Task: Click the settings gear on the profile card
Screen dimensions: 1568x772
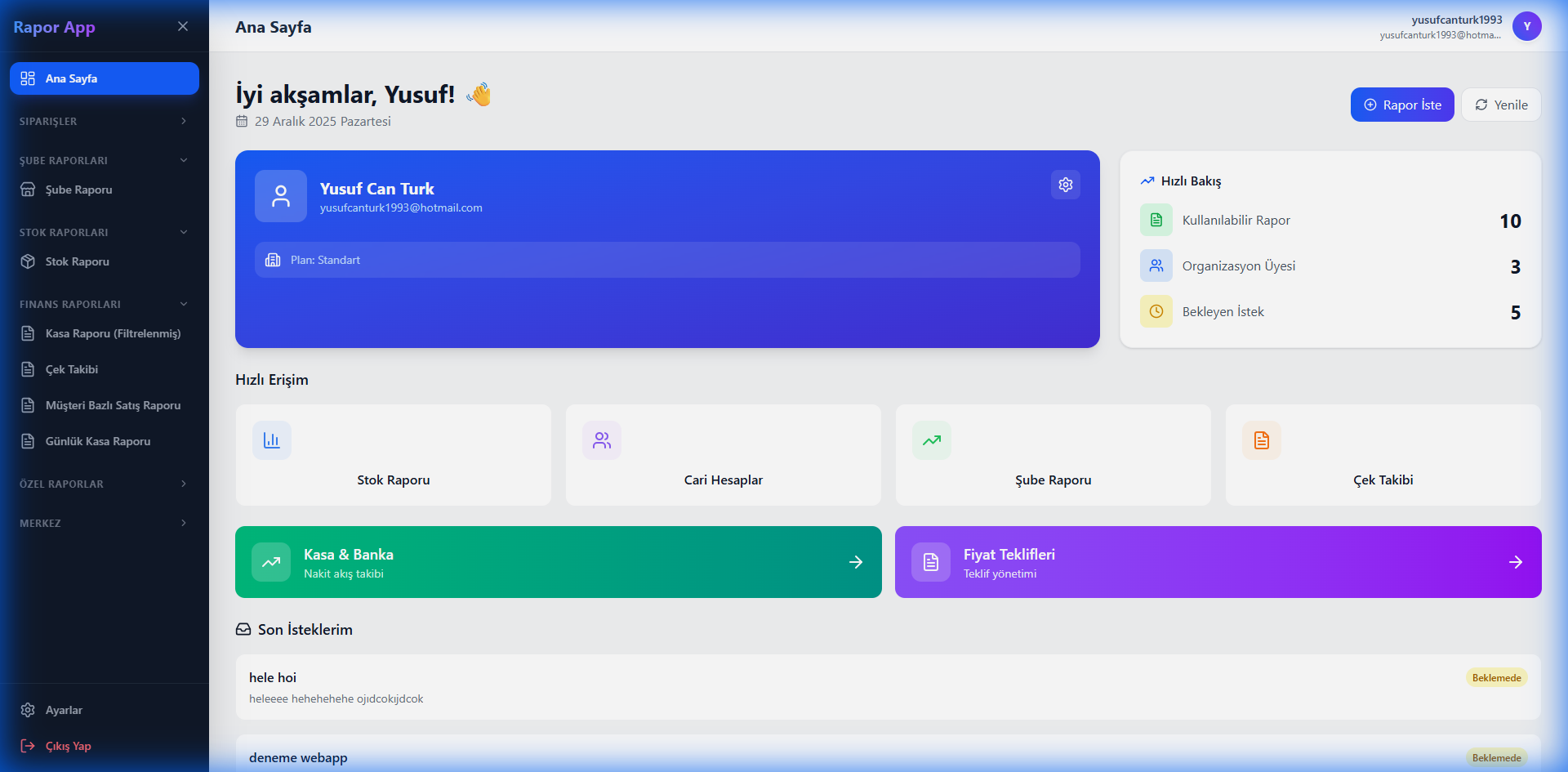Action: (1065, 185)
